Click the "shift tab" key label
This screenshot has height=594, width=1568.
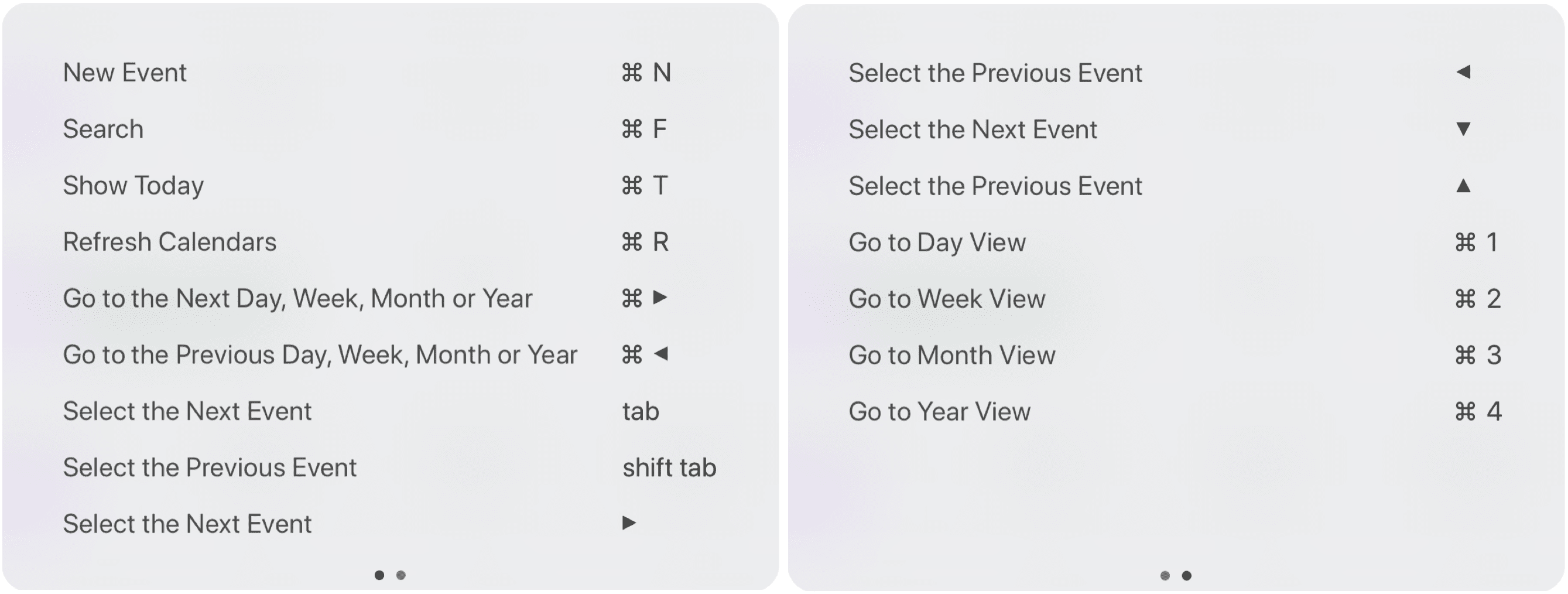click(669, 467)
